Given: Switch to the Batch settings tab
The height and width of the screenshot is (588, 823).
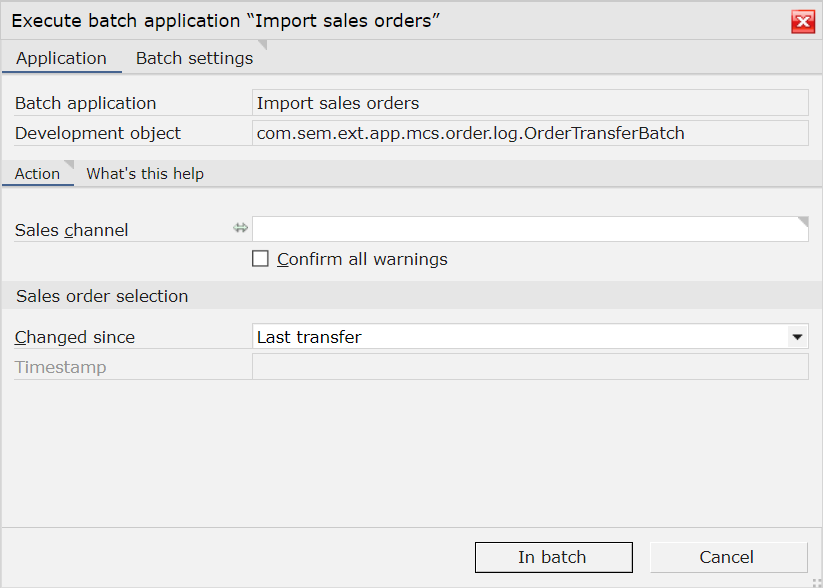Looking at the screenshot, I should click(x=194, y=58).
